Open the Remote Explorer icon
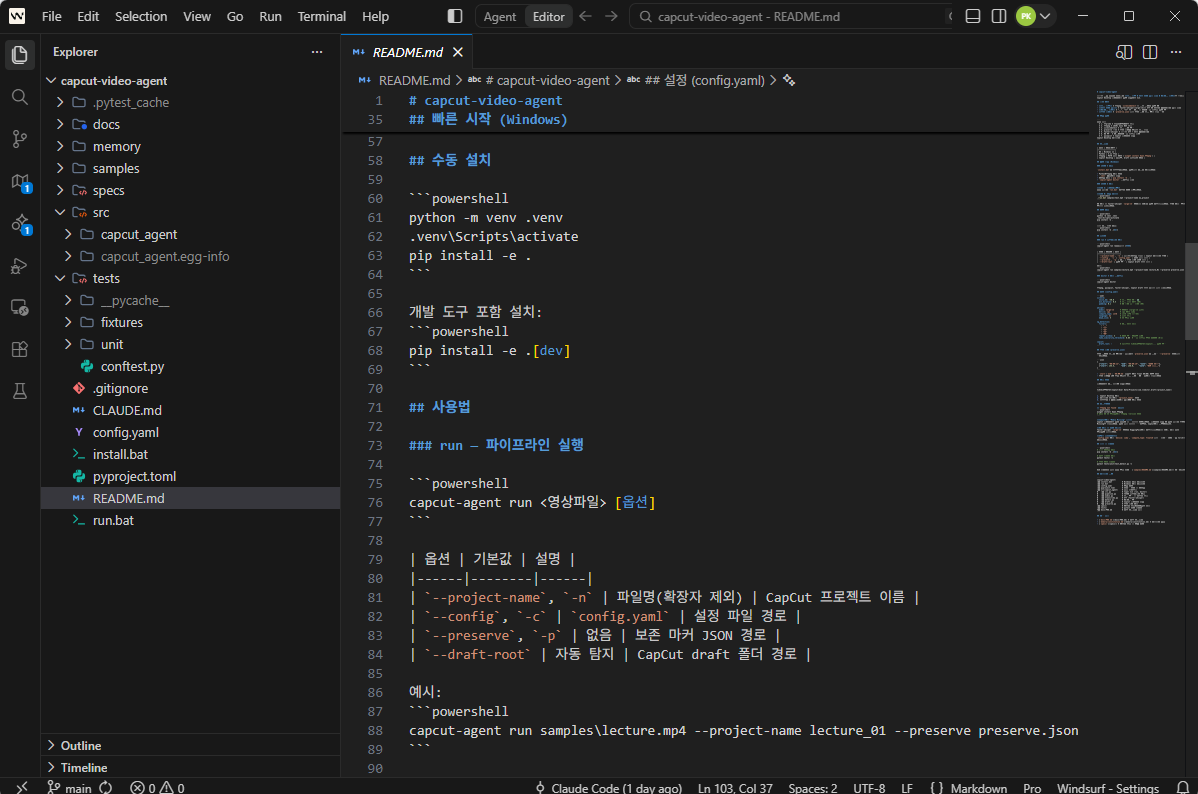 [x=20, y=308]
